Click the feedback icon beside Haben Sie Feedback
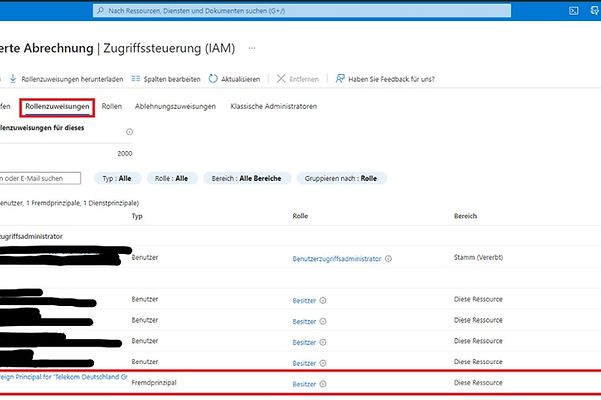Viewport: 601px width, 400px height. click(x=340, y=78)
